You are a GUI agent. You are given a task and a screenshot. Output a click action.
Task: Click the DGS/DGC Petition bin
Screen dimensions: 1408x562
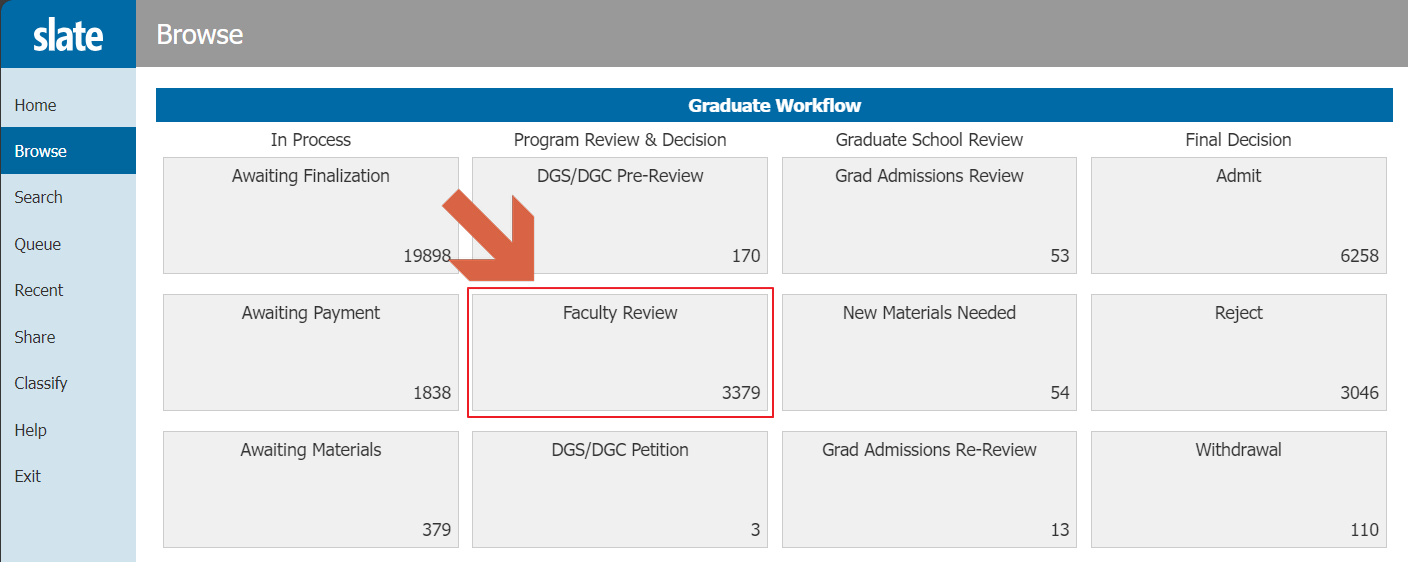pyautogui.click(x=620, y=489)
